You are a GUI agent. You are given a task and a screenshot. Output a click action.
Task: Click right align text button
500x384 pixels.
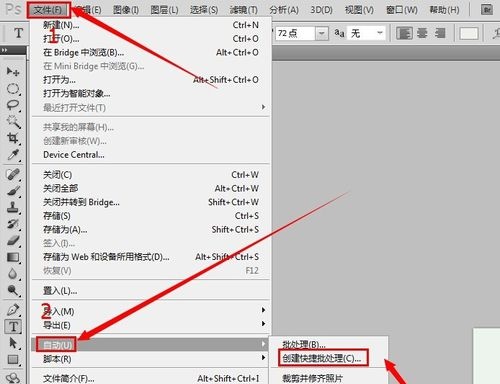[440, 33]
